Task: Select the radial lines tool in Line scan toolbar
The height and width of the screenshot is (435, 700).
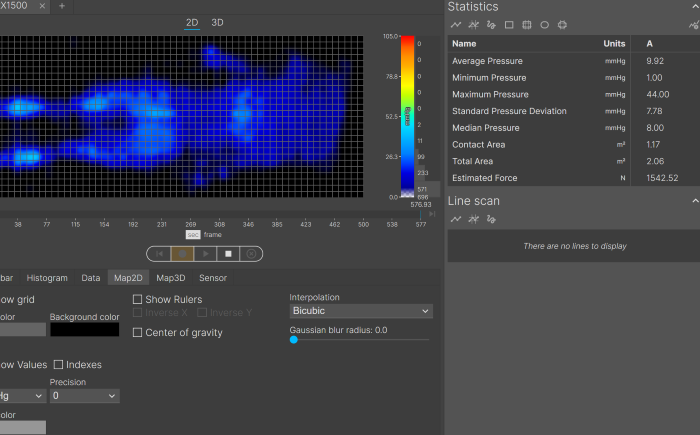Action: (x=474, y=219)
